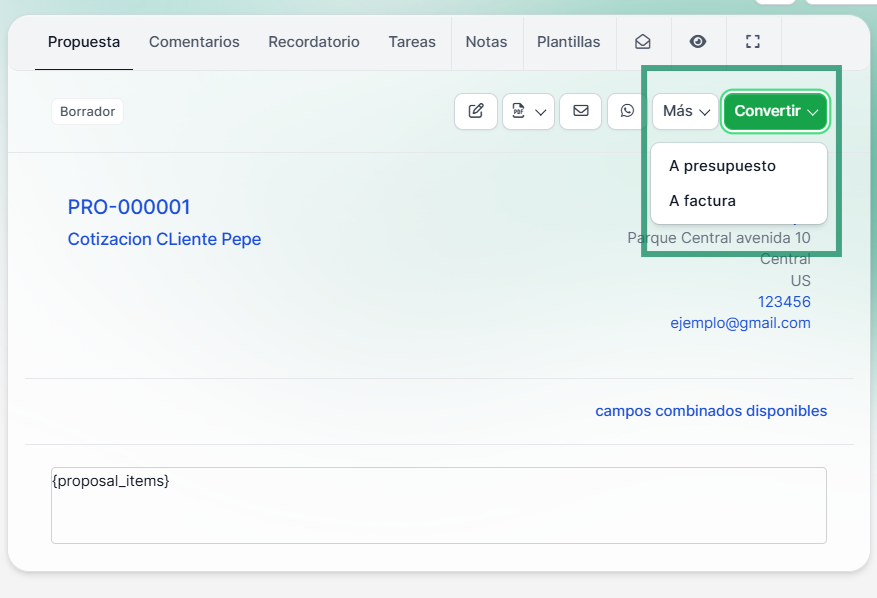Open the PDF options chevron
The image size is (877, 598).
click(x=540, y=112)
